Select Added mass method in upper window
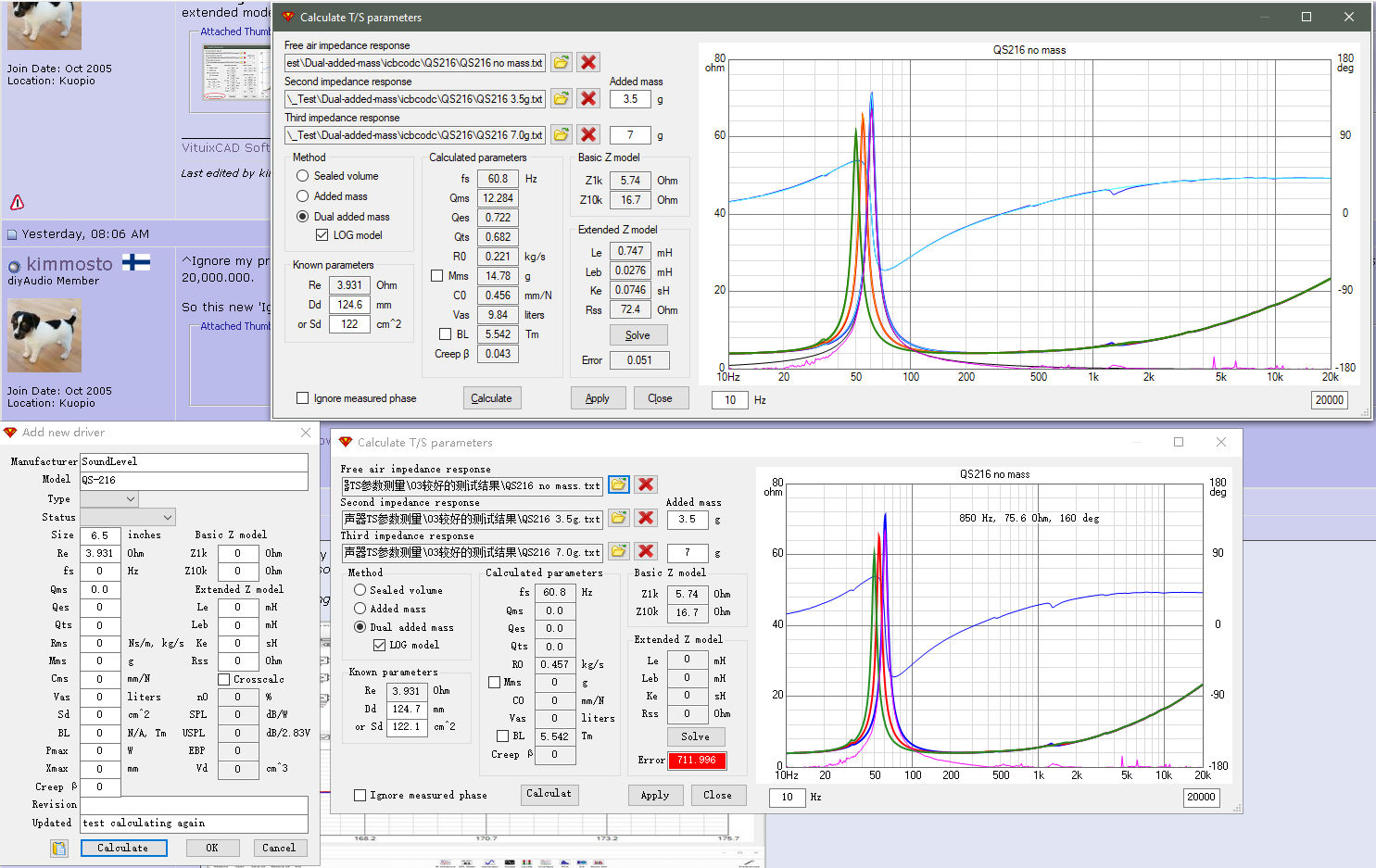Viewport: 1376px width, 868px height. point(302,196)
